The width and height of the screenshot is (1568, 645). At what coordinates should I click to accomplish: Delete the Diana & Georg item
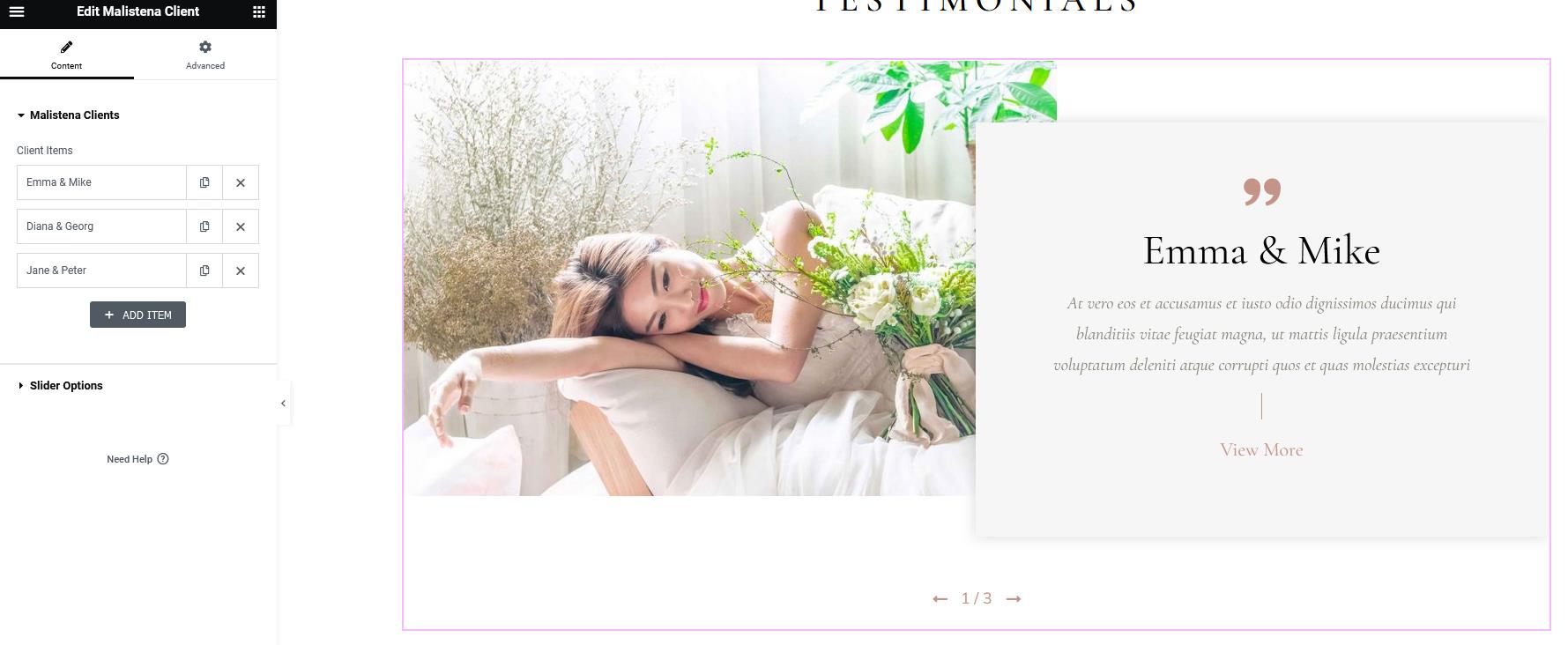pyautogui.click(x=241, y=226)
